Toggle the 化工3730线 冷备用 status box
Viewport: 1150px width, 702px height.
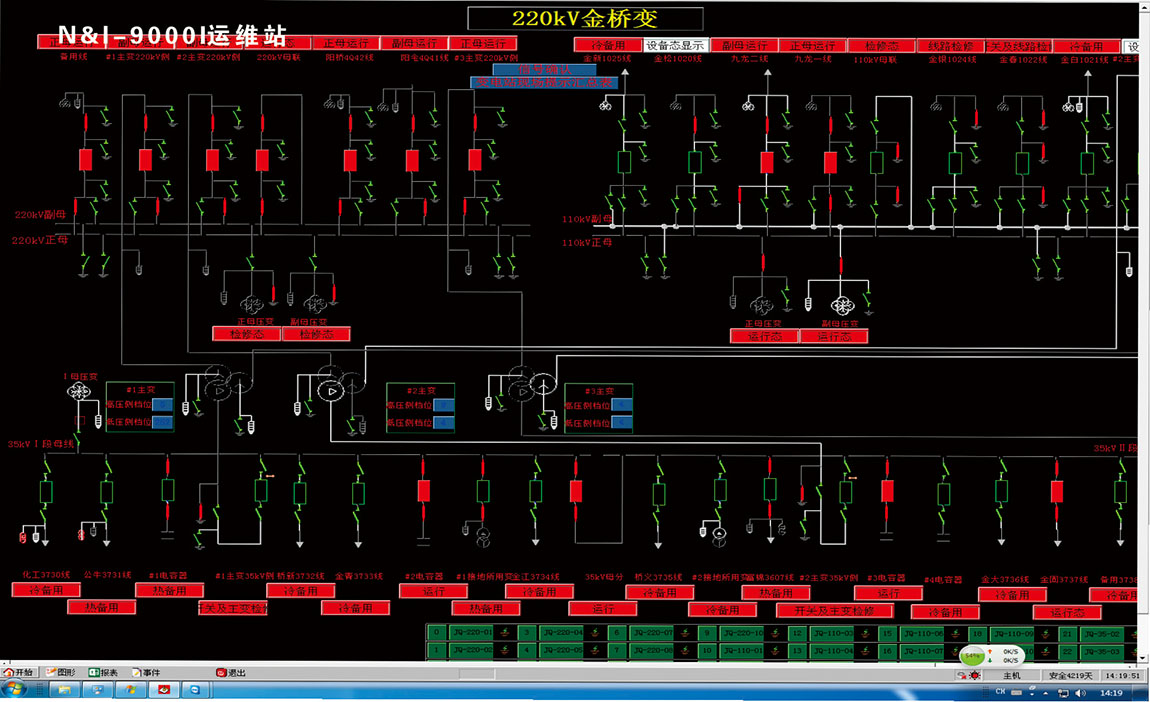(45, 590)
